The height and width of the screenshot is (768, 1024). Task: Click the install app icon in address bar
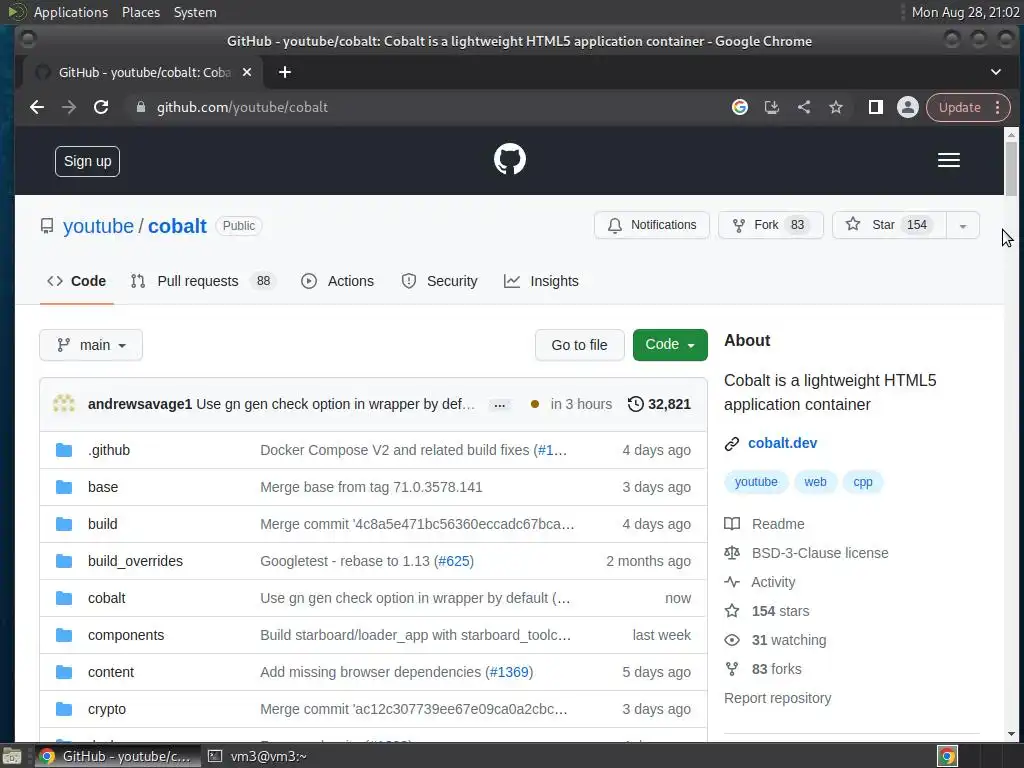pyautogui.click(x=771, y=107)
